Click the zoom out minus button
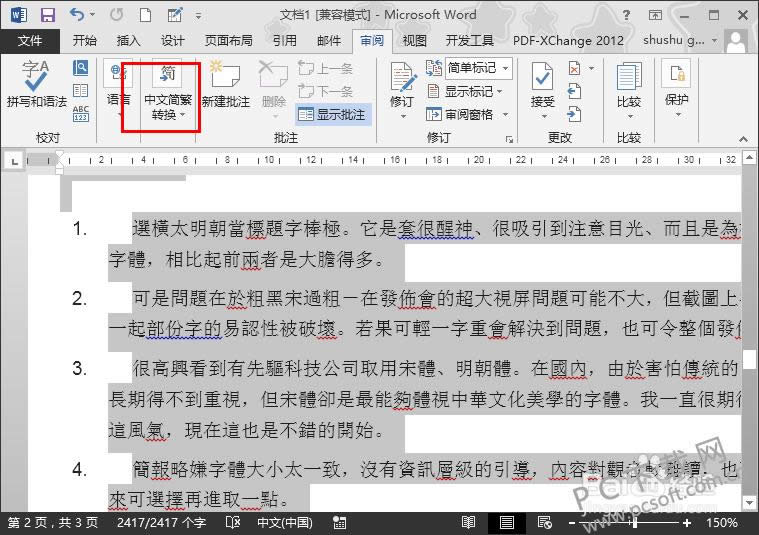Screen dimensions: 759x535 (x=572, y=523)
